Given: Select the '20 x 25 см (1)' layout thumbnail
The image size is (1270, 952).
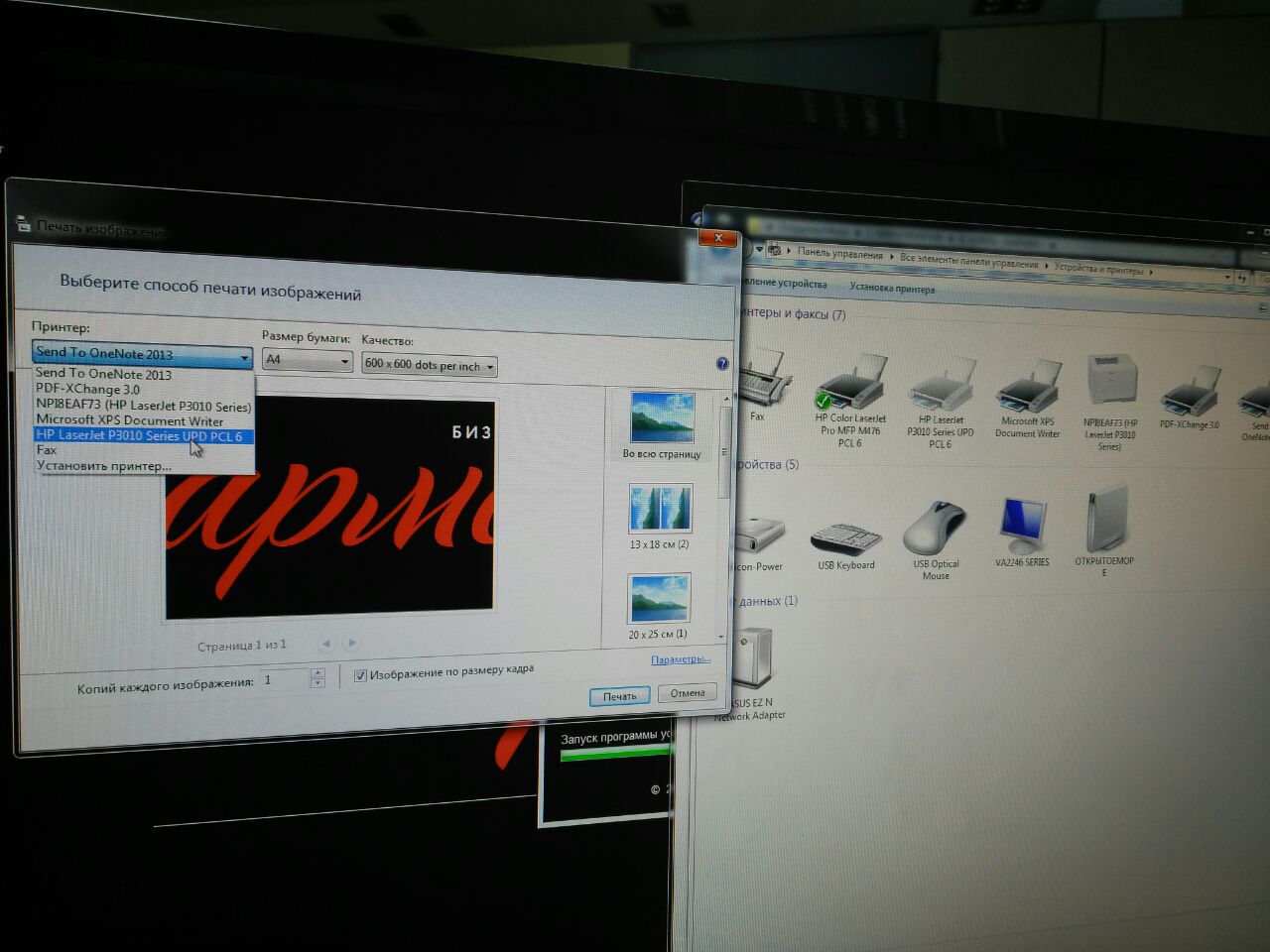Looking at the screenshot, I should coord(659,606).
